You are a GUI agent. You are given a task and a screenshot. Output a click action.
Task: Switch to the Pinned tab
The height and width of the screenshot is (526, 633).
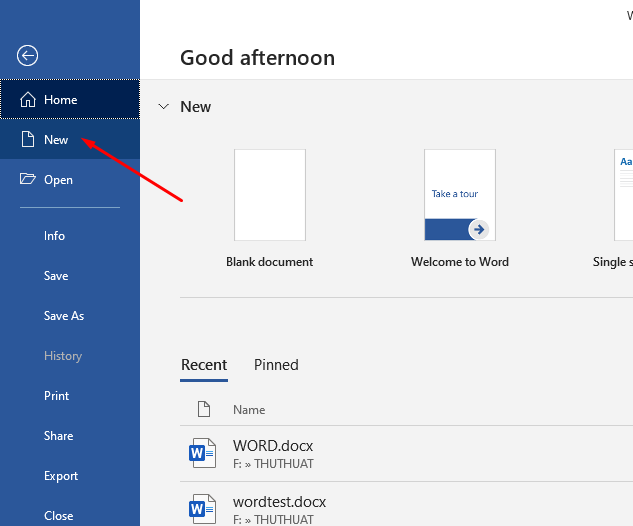pyautogui.click(x=276, y=365)
